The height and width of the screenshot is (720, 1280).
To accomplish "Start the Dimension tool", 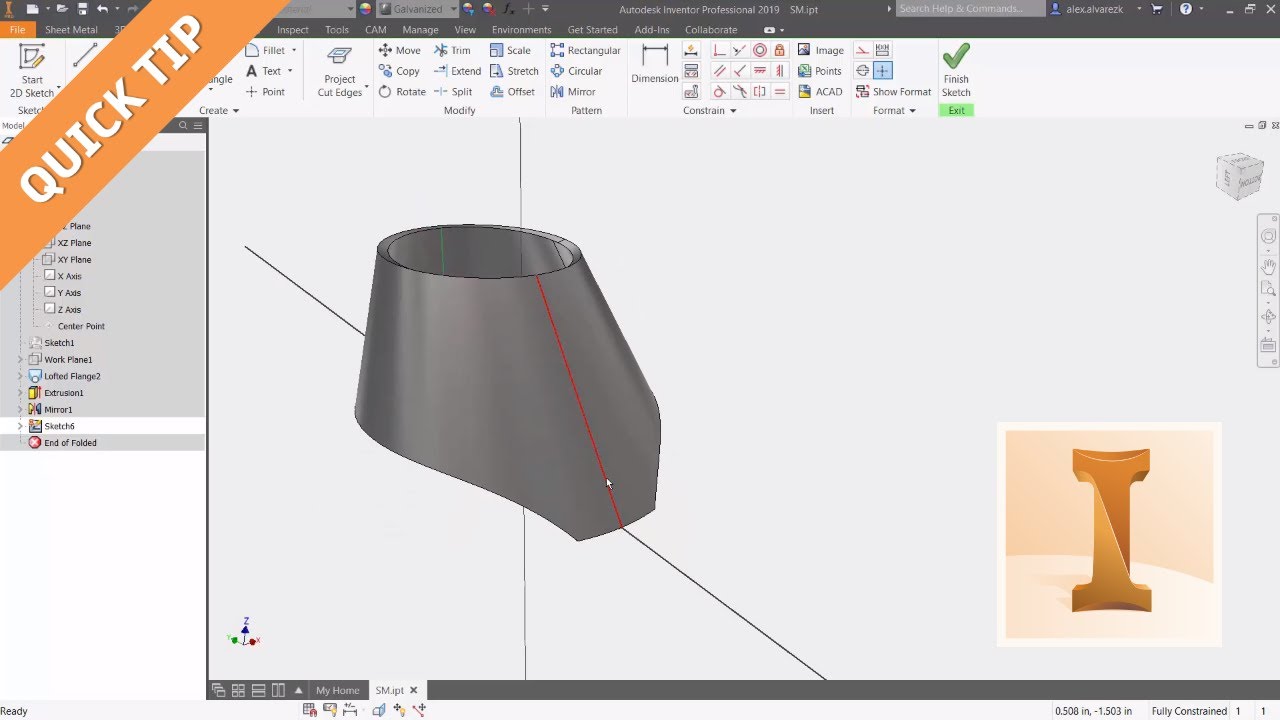I will point(655,65).
